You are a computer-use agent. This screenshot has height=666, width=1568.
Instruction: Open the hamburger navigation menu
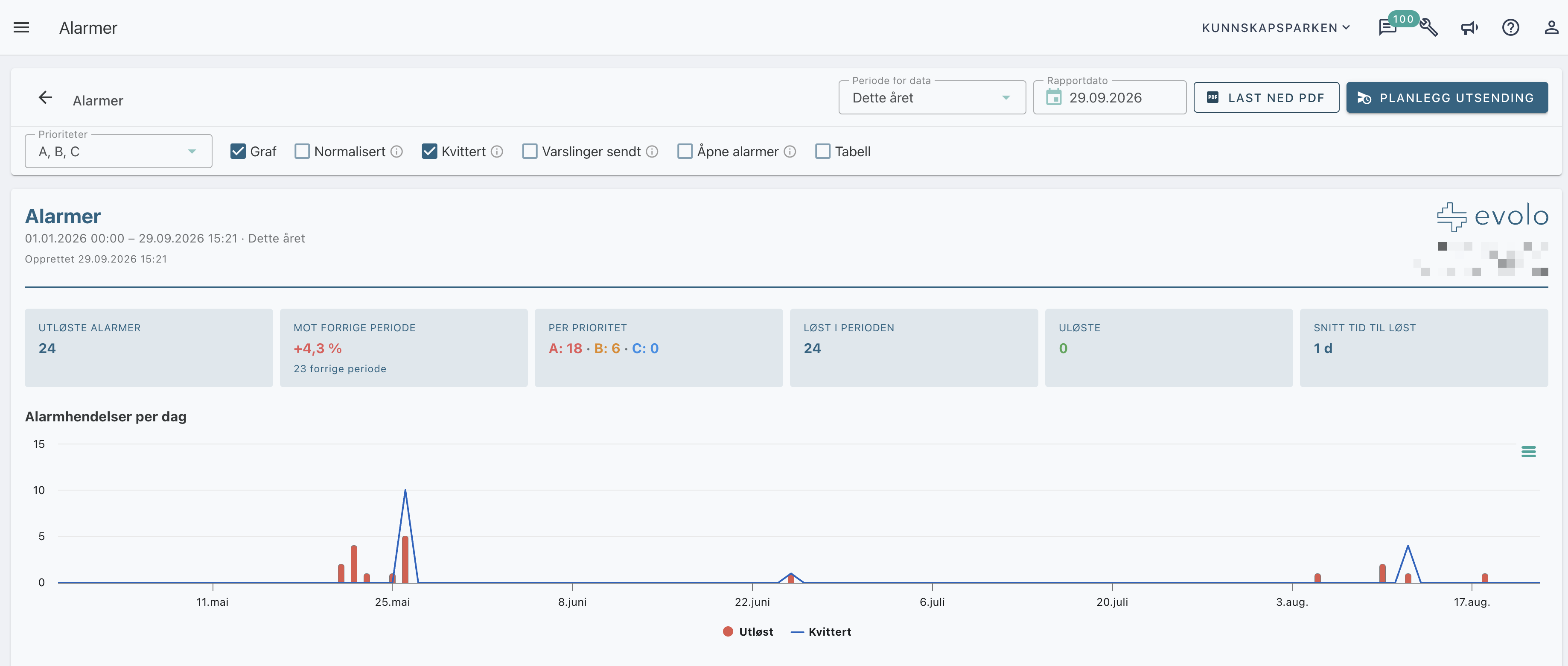coord(21,27)
